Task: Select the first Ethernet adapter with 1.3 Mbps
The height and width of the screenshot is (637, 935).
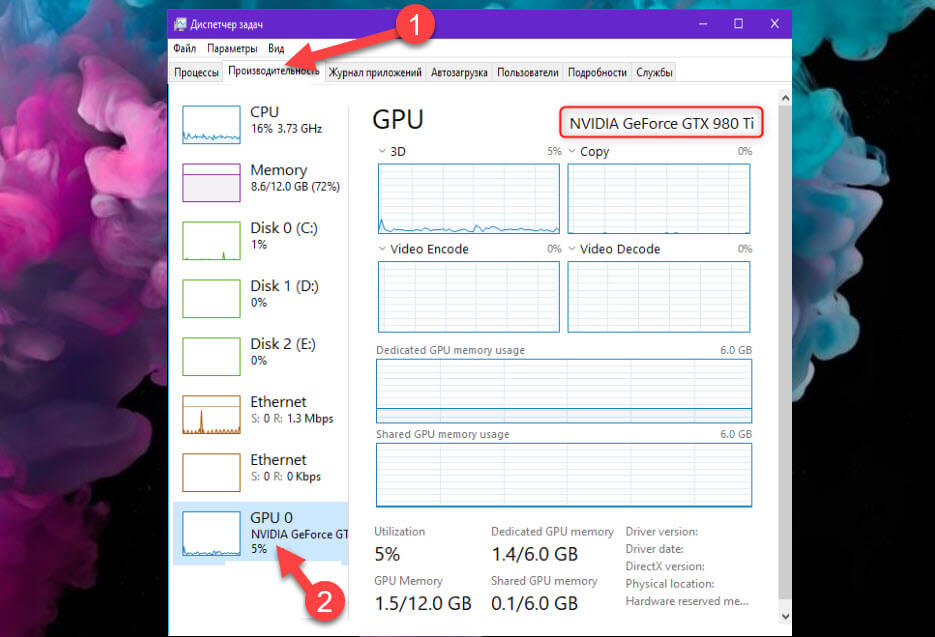Action: pos(211,414)
